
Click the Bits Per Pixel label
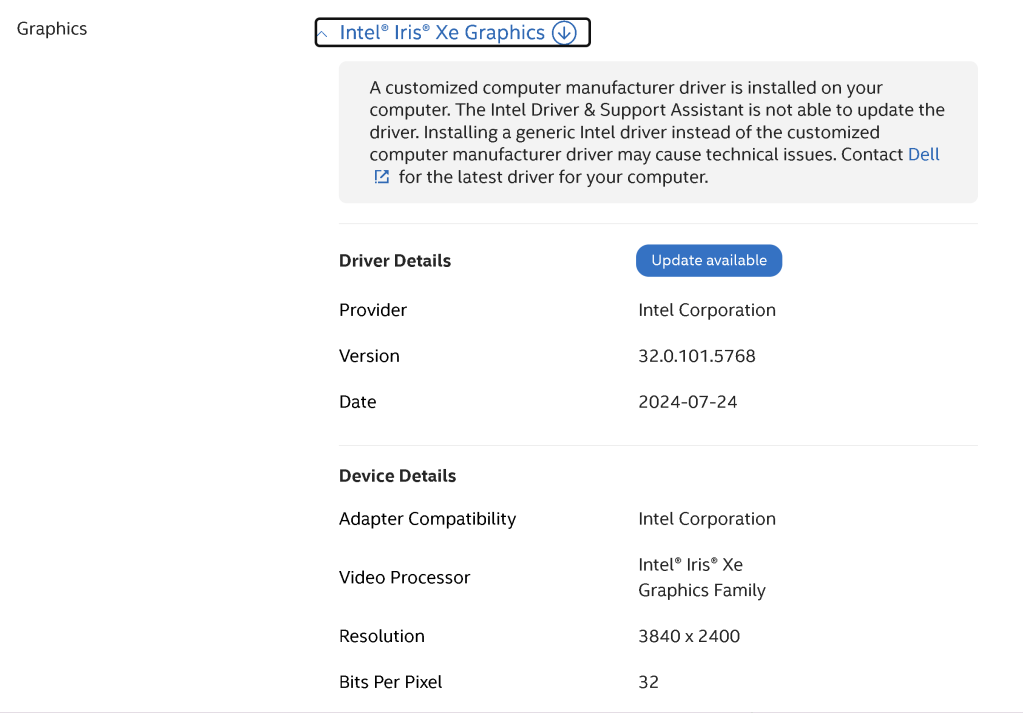(x=390, y=682)
